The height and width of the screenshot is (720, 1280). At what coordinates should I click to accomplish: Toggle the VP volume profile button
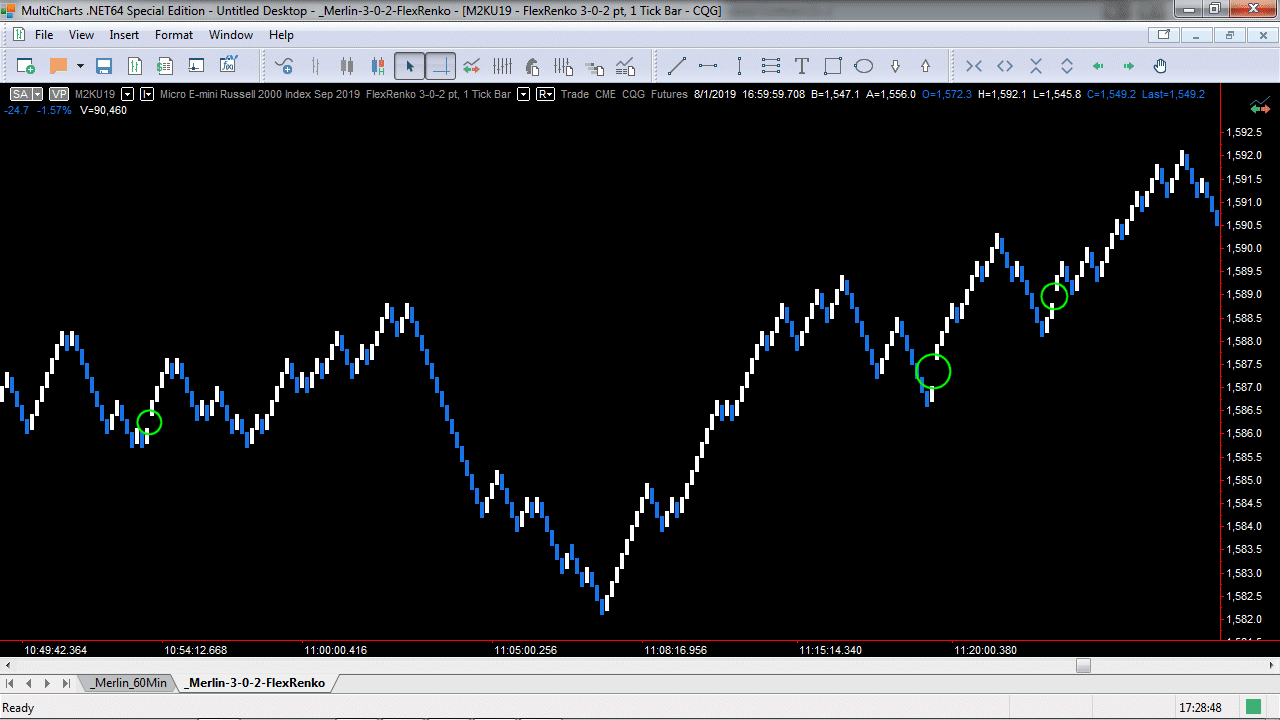click(59, 94)
